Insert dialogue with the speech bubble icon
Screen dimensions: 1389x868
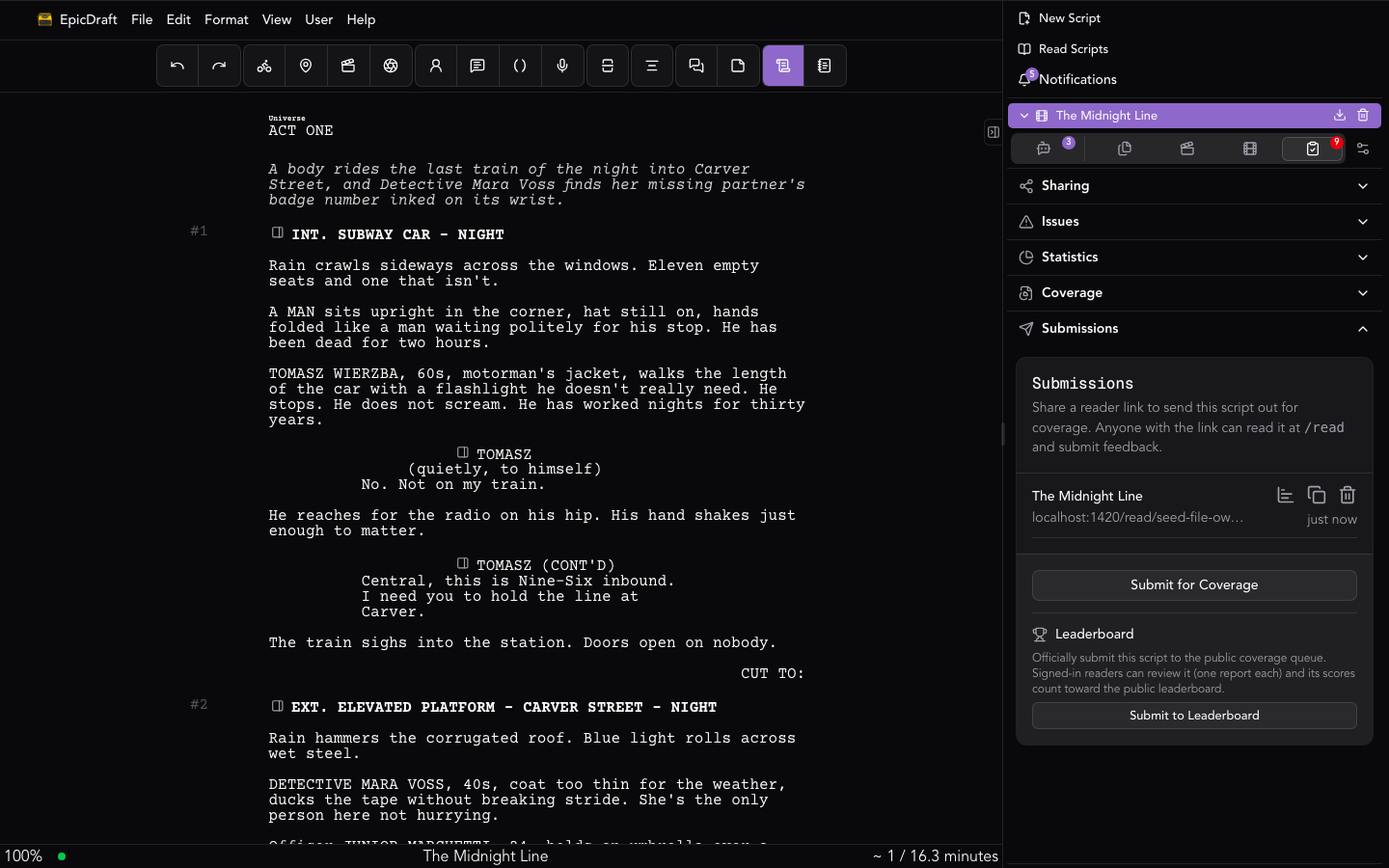(x=477, y=66)
